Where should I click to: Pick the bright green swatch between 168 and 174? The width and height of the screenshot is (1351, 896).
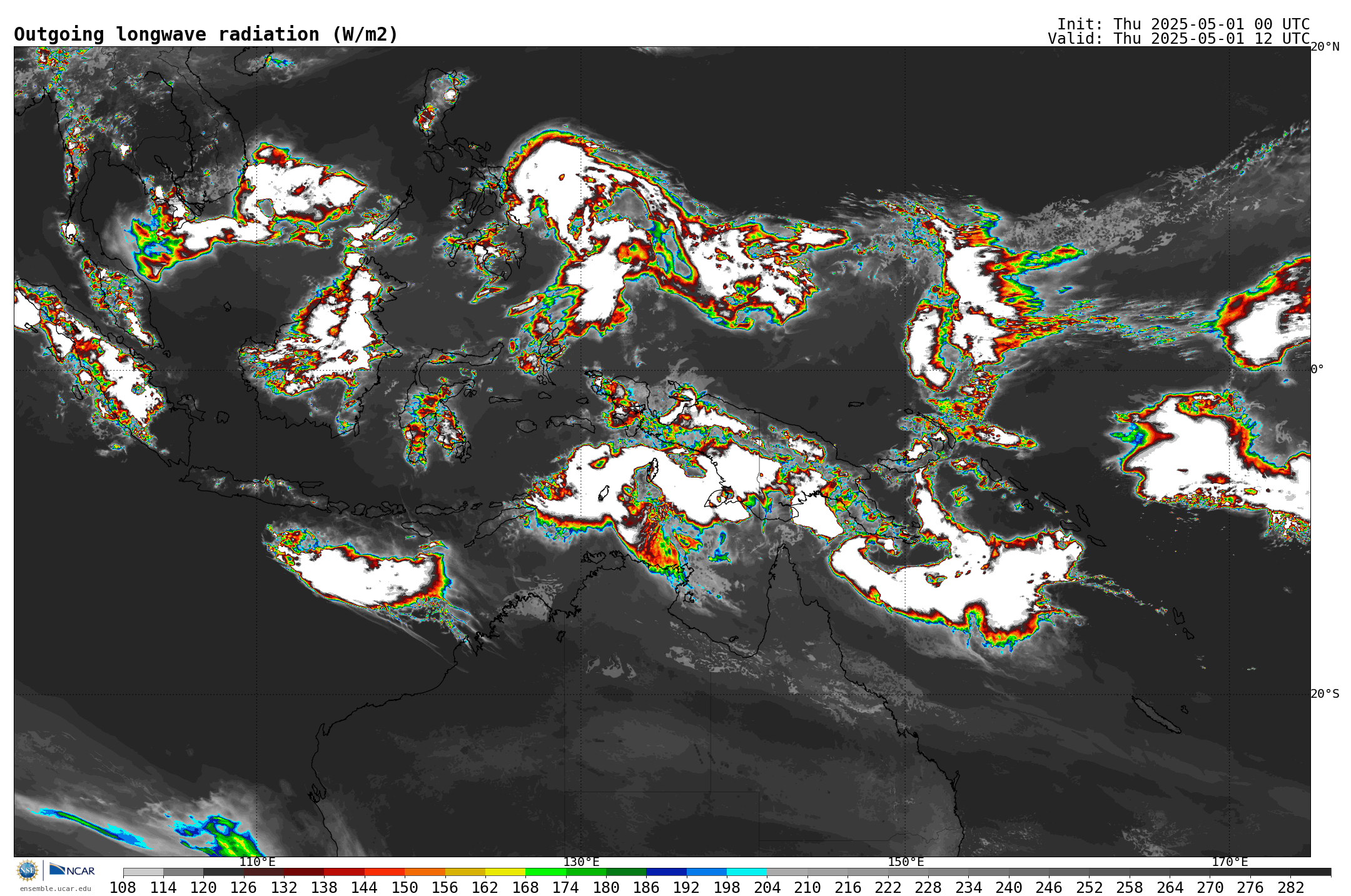coord(545,872)
